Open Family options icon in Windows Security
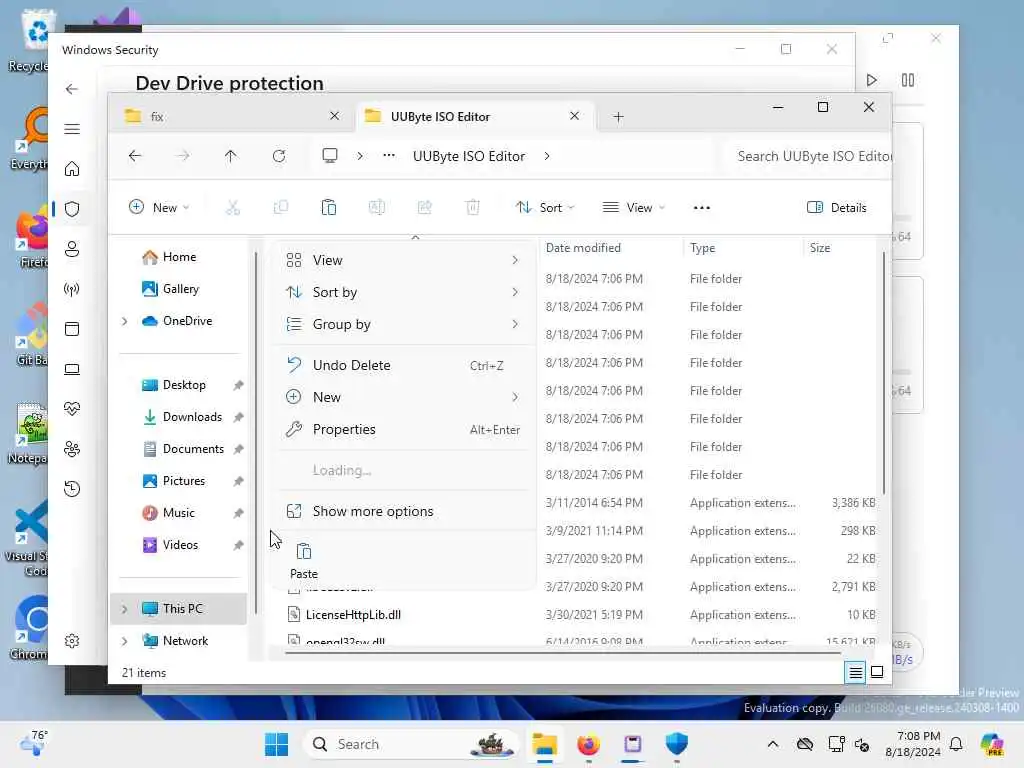Image resolution: width=1024 pixels, height=768 pixels. [72, 449]
